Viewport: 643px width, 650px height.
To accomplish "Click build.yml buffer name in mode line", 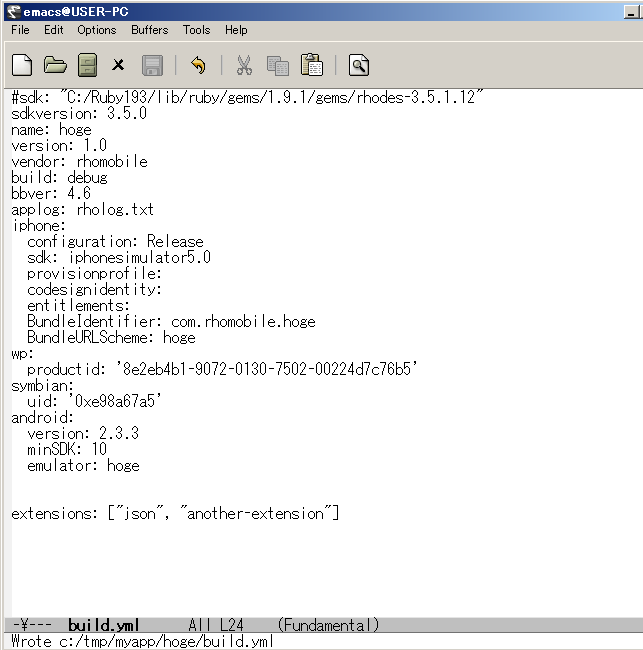I will [x=103, y=625].
